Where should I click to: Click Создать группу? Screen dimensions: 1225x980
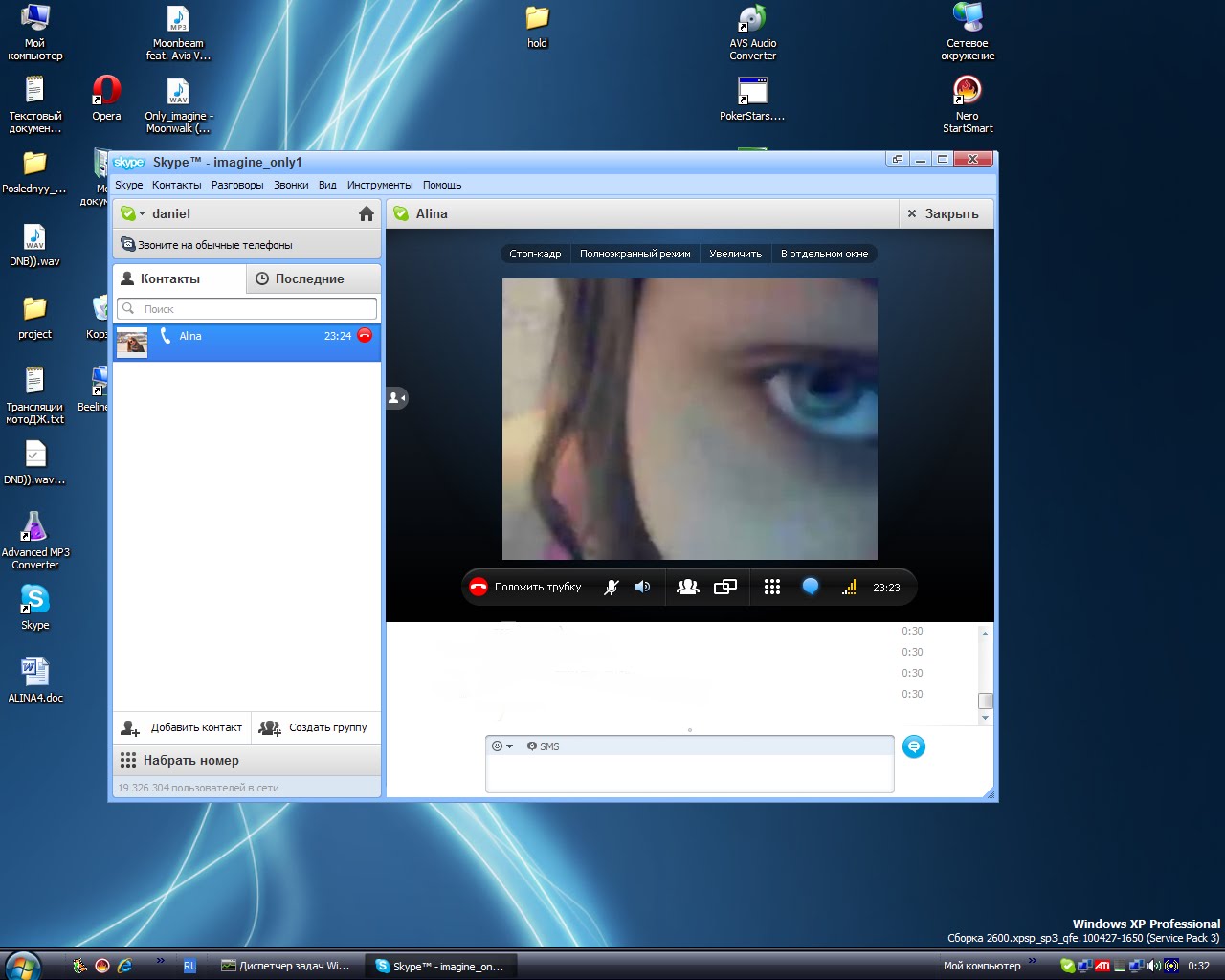pos(313,727)
